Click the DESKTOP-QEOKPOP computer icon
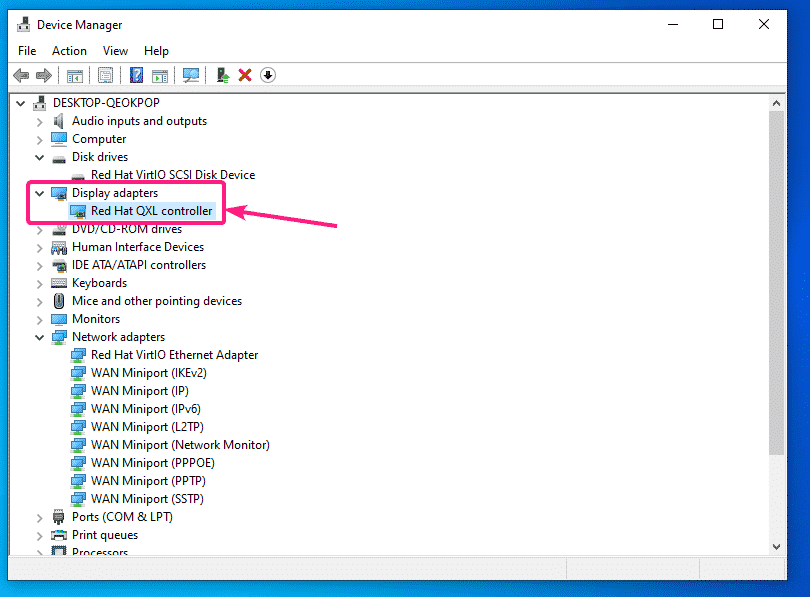 coord(40,103)
